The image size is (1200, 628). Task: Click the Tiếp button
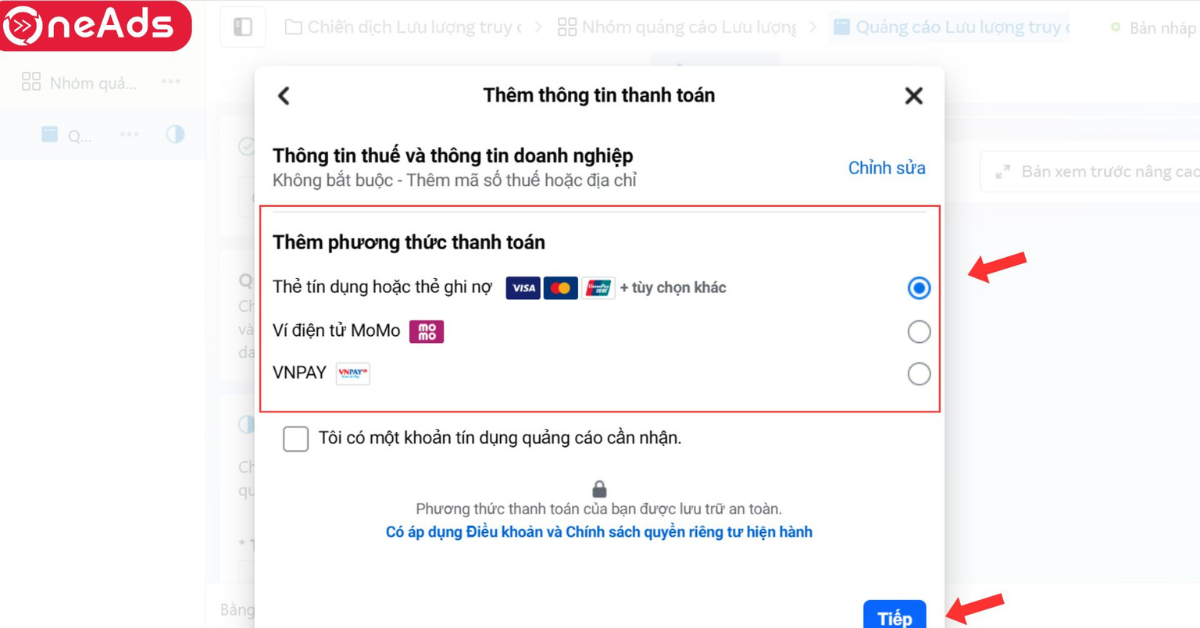coord(895,615)
